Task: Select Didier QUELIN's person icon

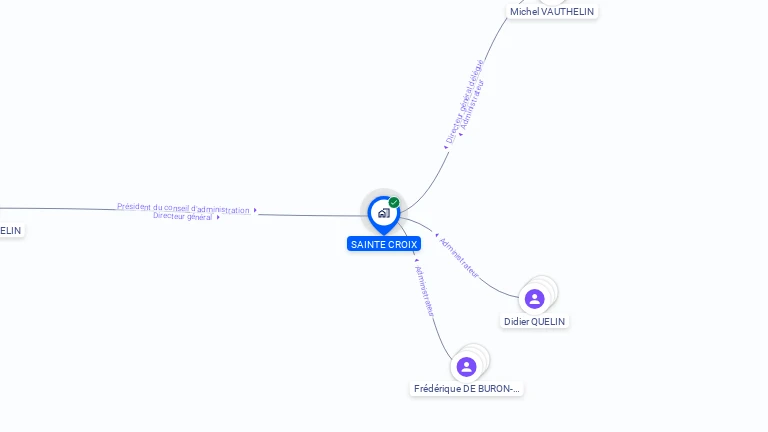Action: pyautogui.click(x=534, y=299)
